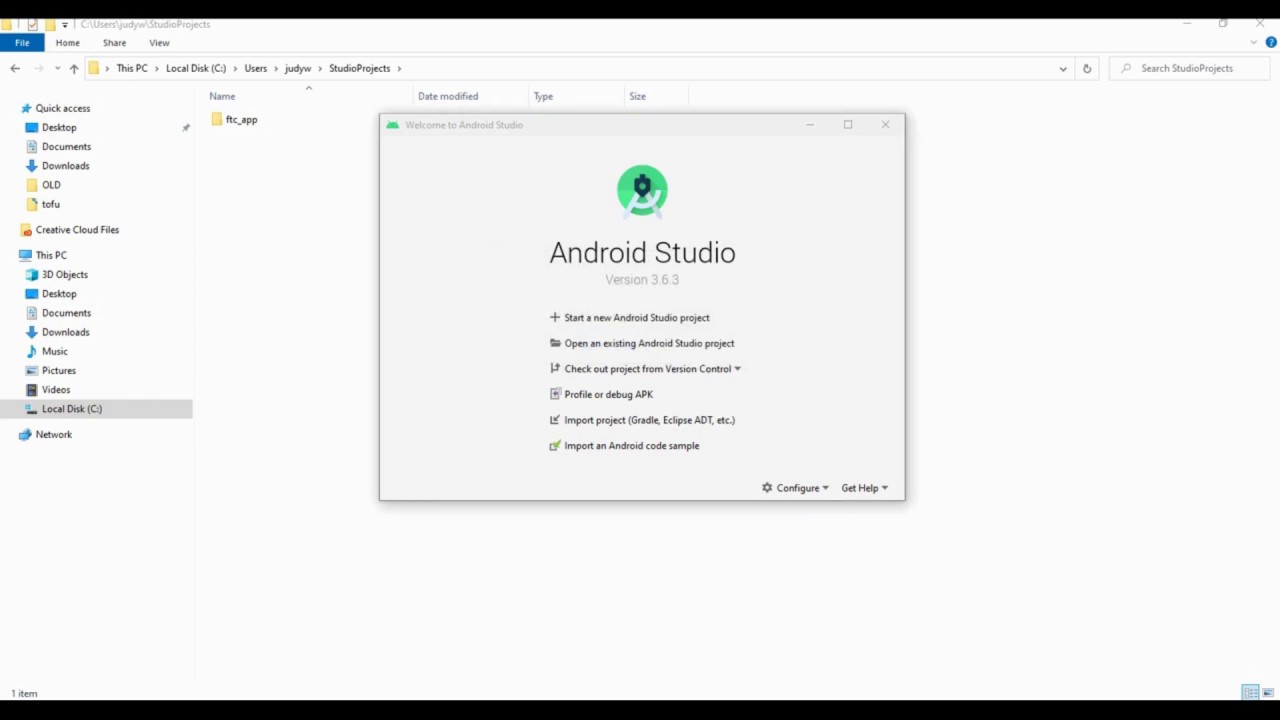Viewport: 1280px width, 720px height.
Task: Sort by the Name column header
Action: point(222,96)
